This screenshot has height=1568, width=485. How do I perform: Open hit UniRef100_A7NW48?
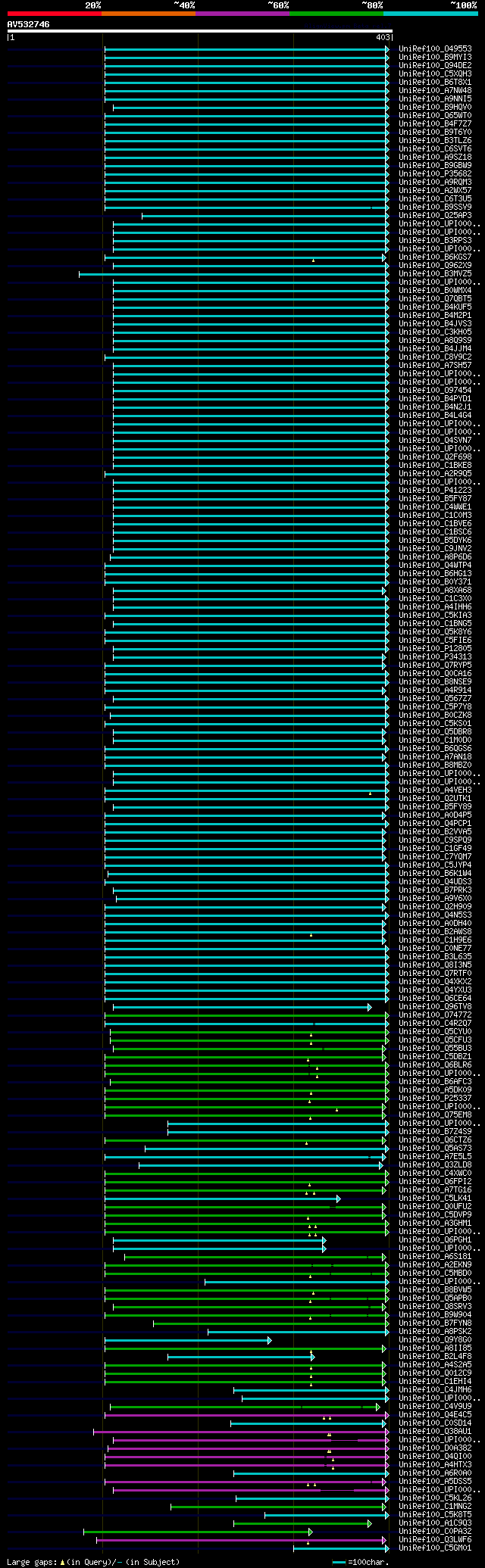tap(436, 90)
